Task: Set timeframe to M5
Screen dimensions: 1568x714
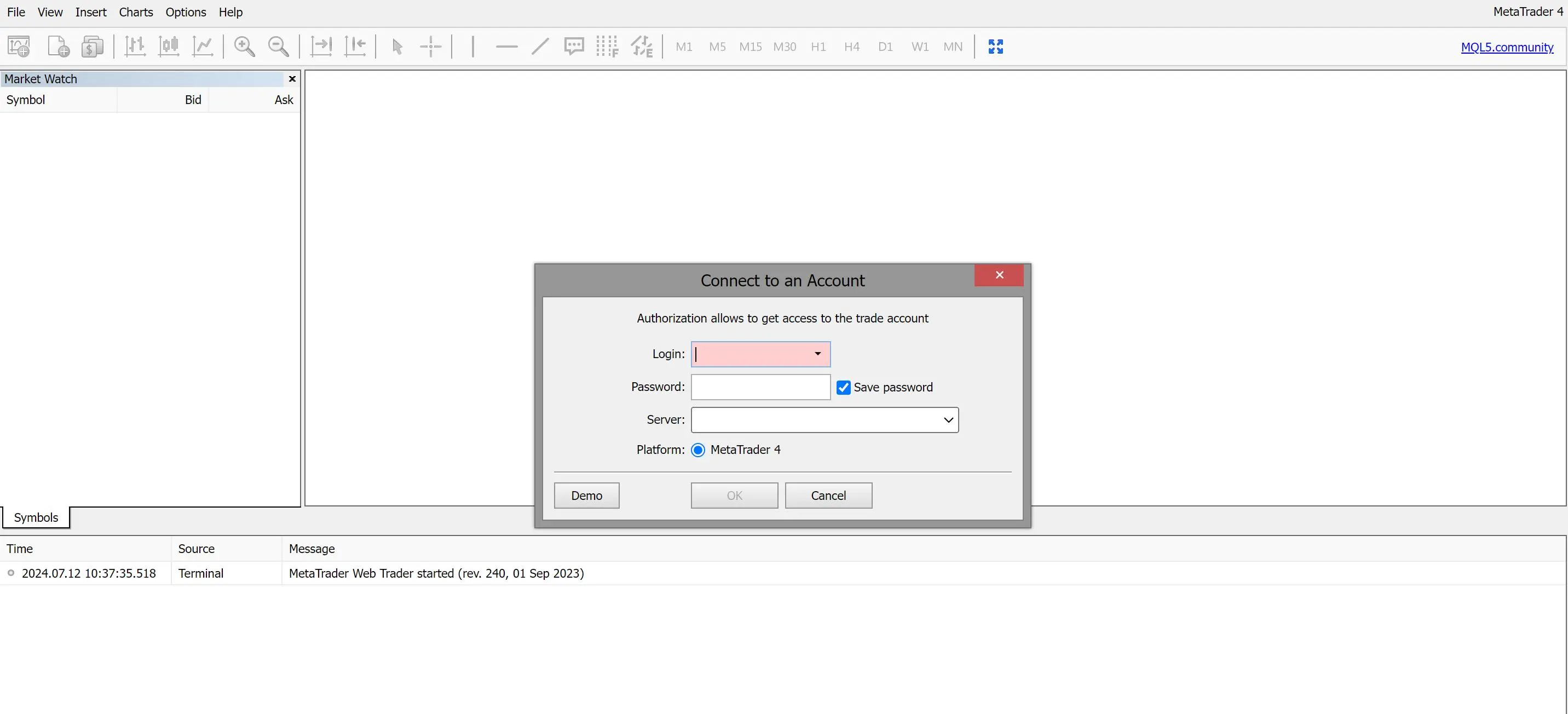Action: click(718, 47)
